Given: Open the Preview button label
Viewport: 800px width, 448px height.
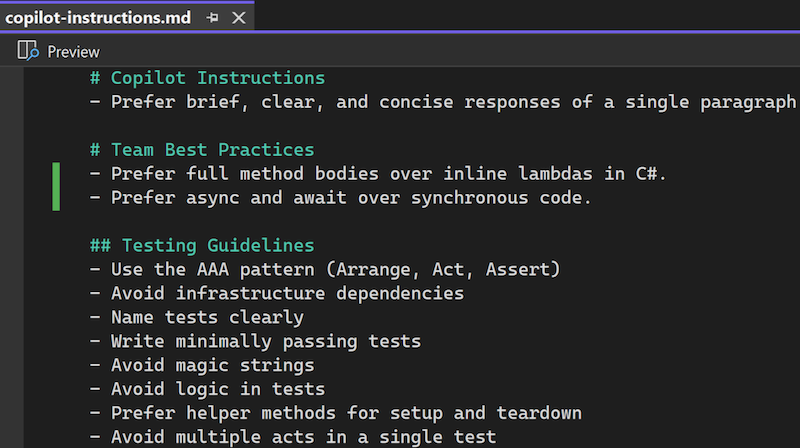Looking at the screenshot, I should (x=73, y=52).
